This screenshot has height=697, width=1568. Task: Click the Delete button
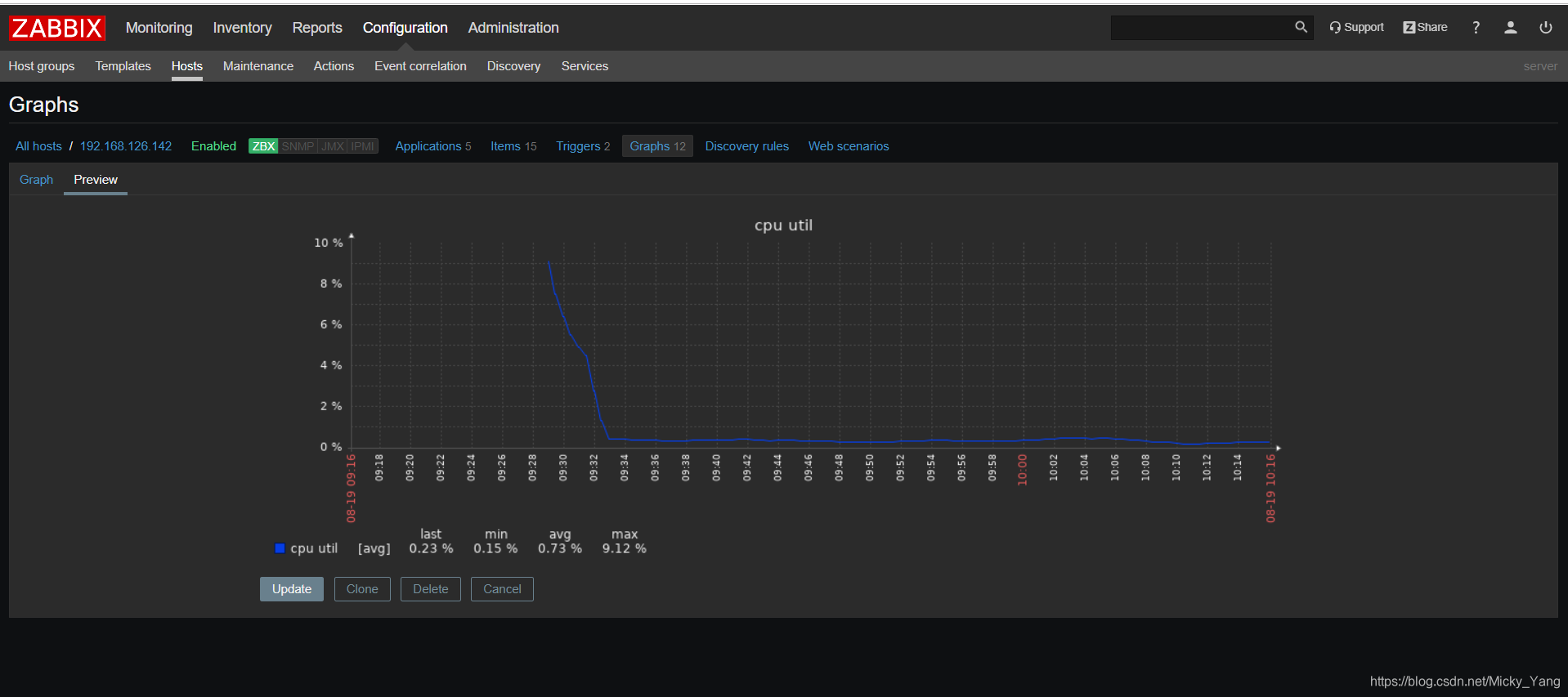[x=431, y=589]
